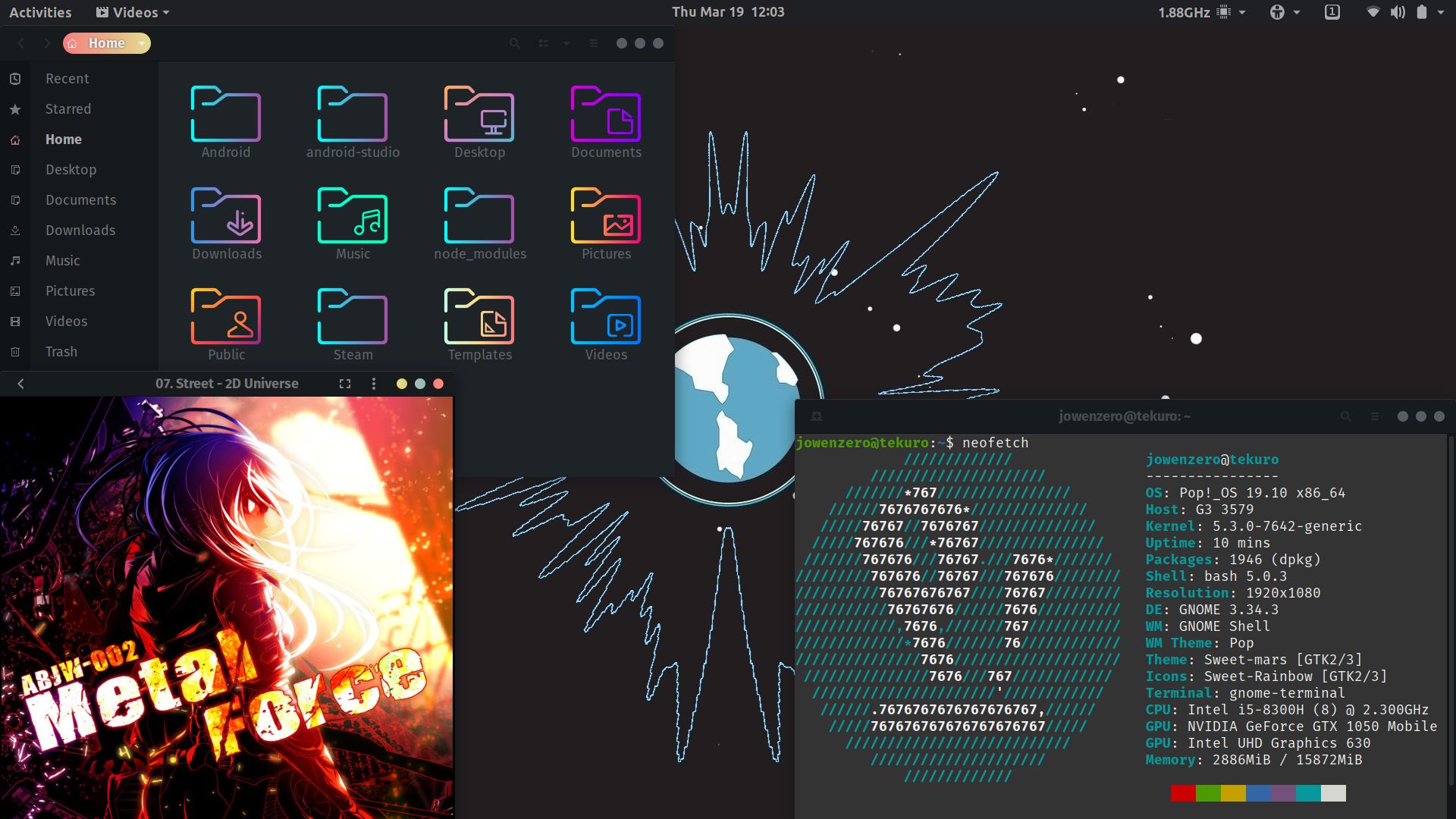Open the video player's three-dot menu

pos(373,384)
